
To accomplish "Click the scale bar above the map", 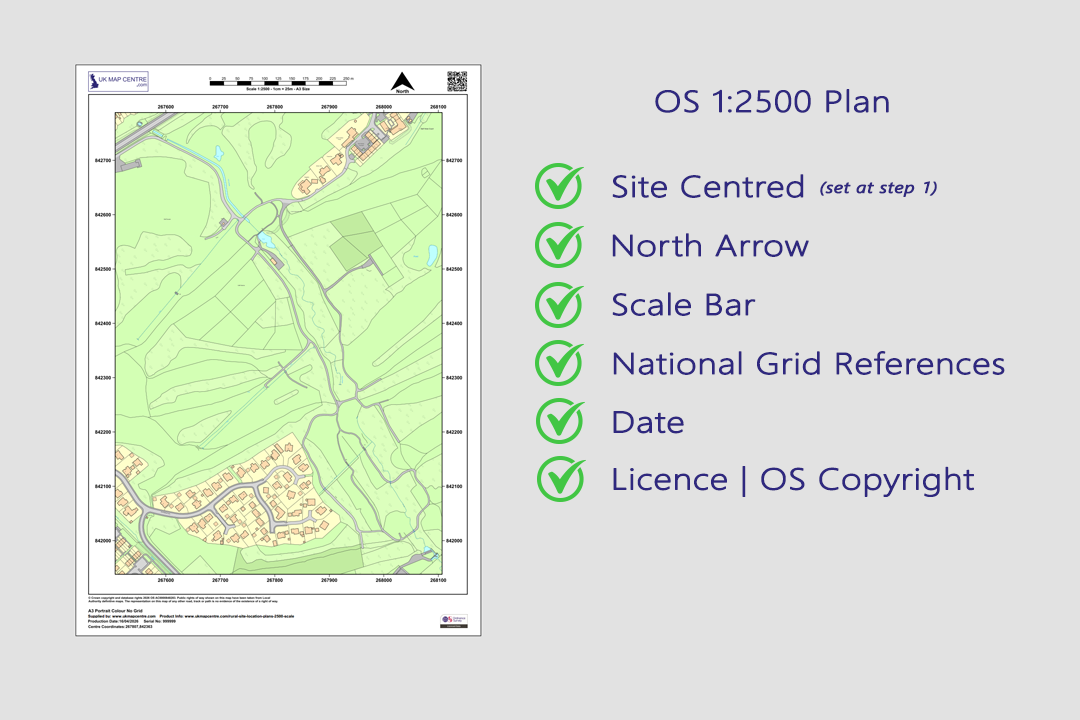I will [279, 83].
